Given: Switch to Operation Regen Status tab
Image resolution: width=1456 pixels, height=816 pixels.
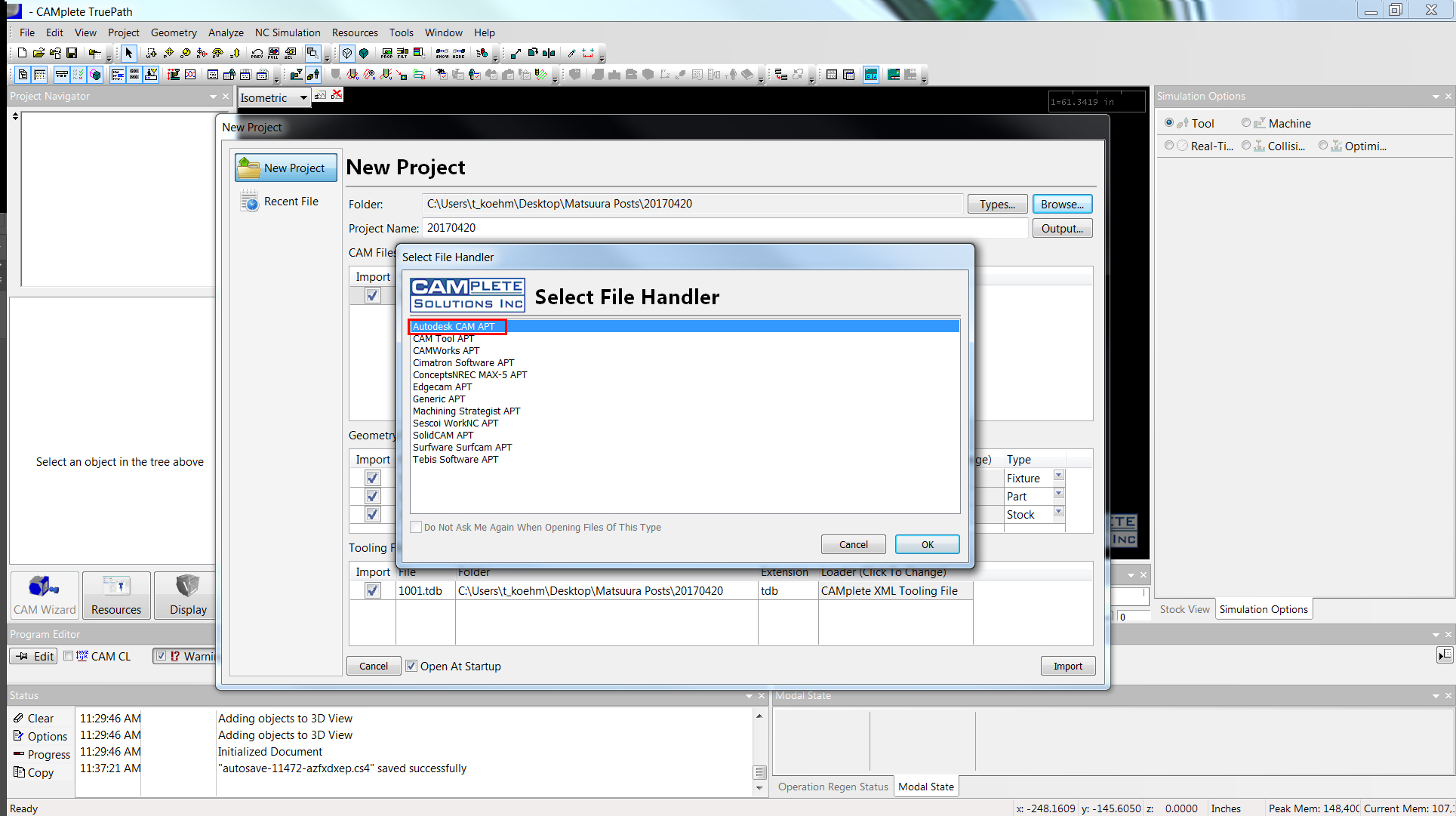Looking at the screenshot, I should click(833, 787).
